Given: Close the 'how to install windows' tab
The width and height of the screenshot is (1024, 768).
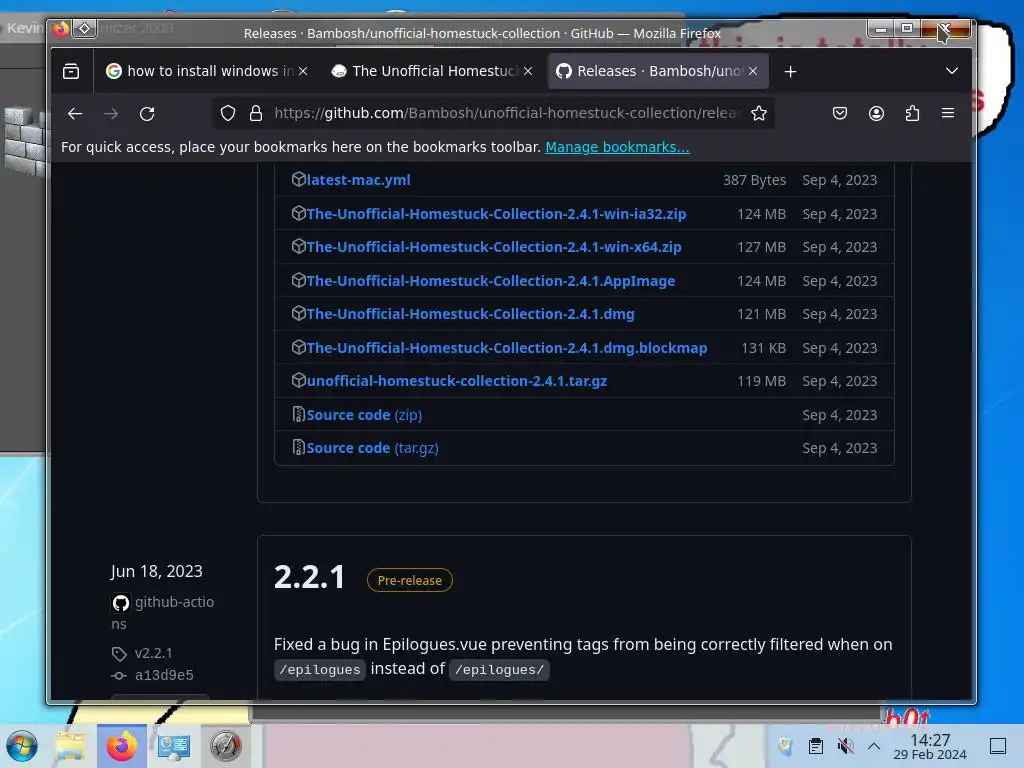Looking at the screenshot, I should (303, 71).
